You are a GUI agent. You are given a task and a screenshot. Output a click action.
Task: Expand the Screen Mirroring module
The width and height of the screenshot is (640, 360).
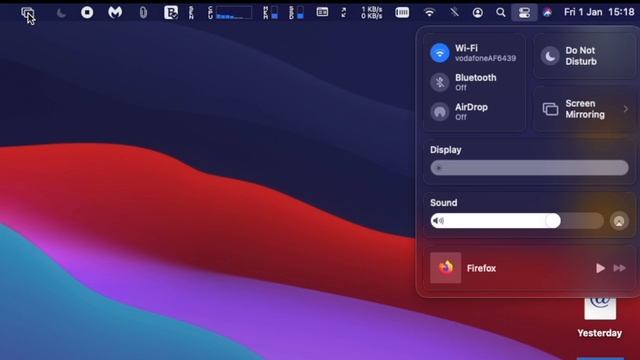[585, 109]
